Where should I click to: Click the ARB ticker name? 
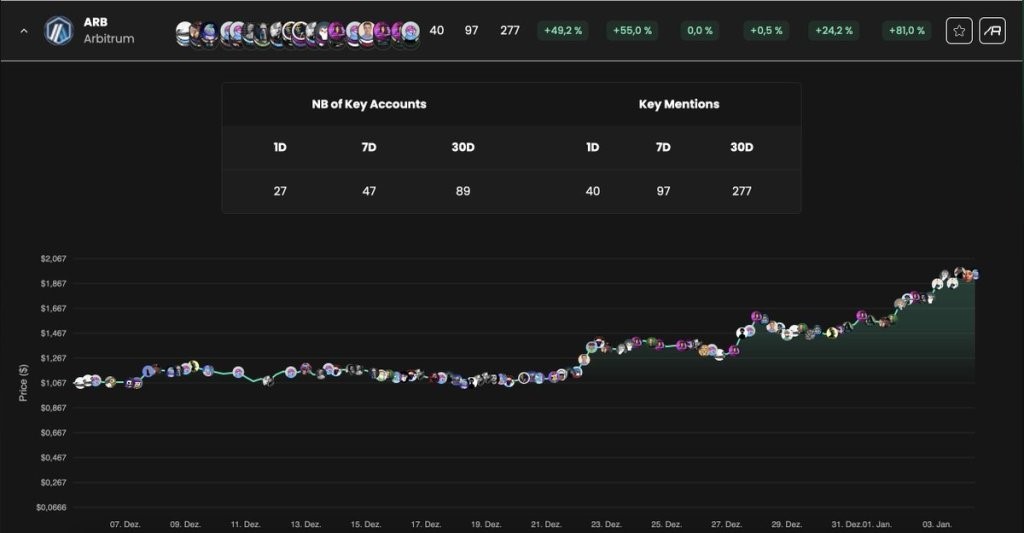coord(95,22)
